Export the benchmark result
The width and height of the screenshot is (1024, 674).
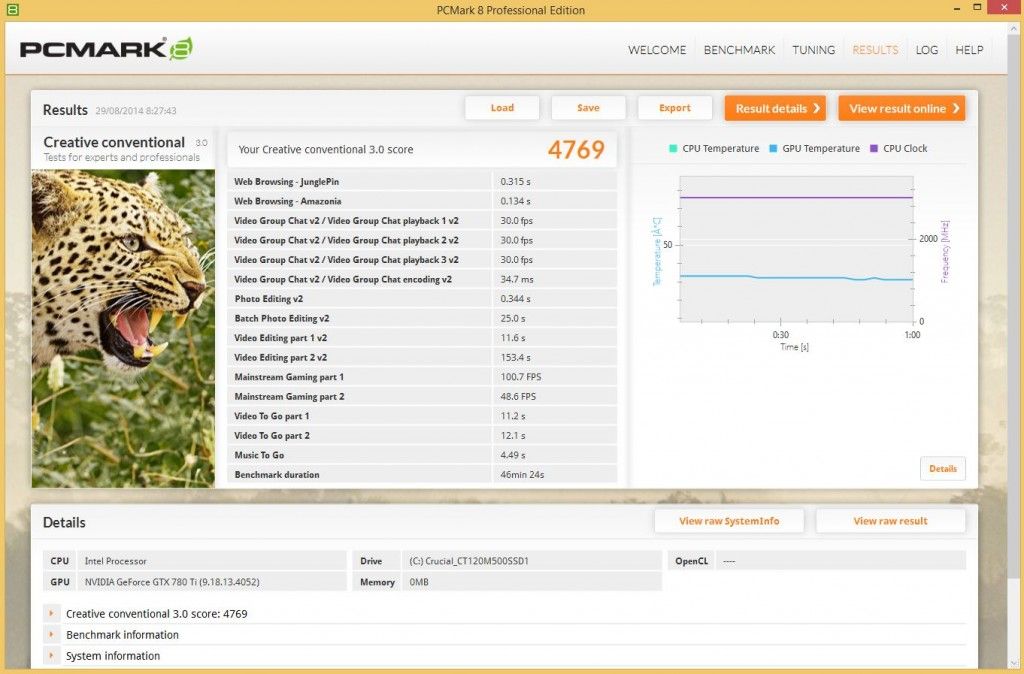coord(675,108)
